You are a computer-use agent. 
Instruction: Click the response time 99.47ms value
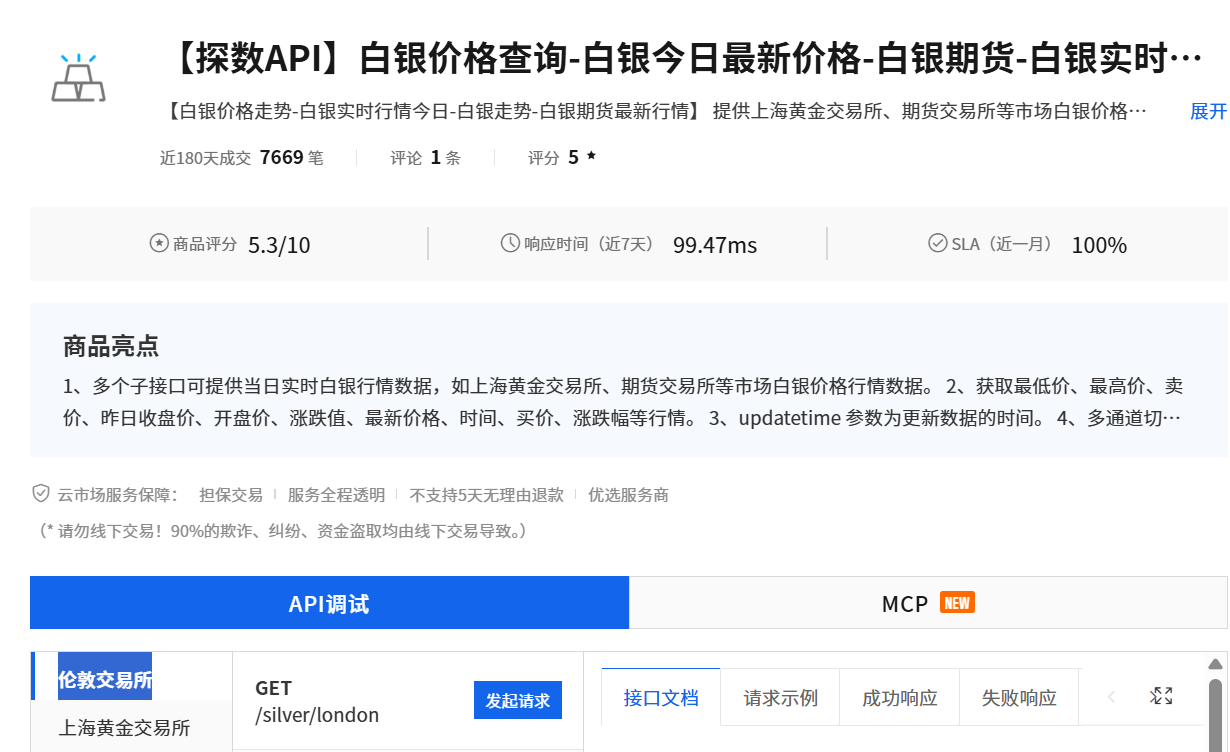point(715,244)
